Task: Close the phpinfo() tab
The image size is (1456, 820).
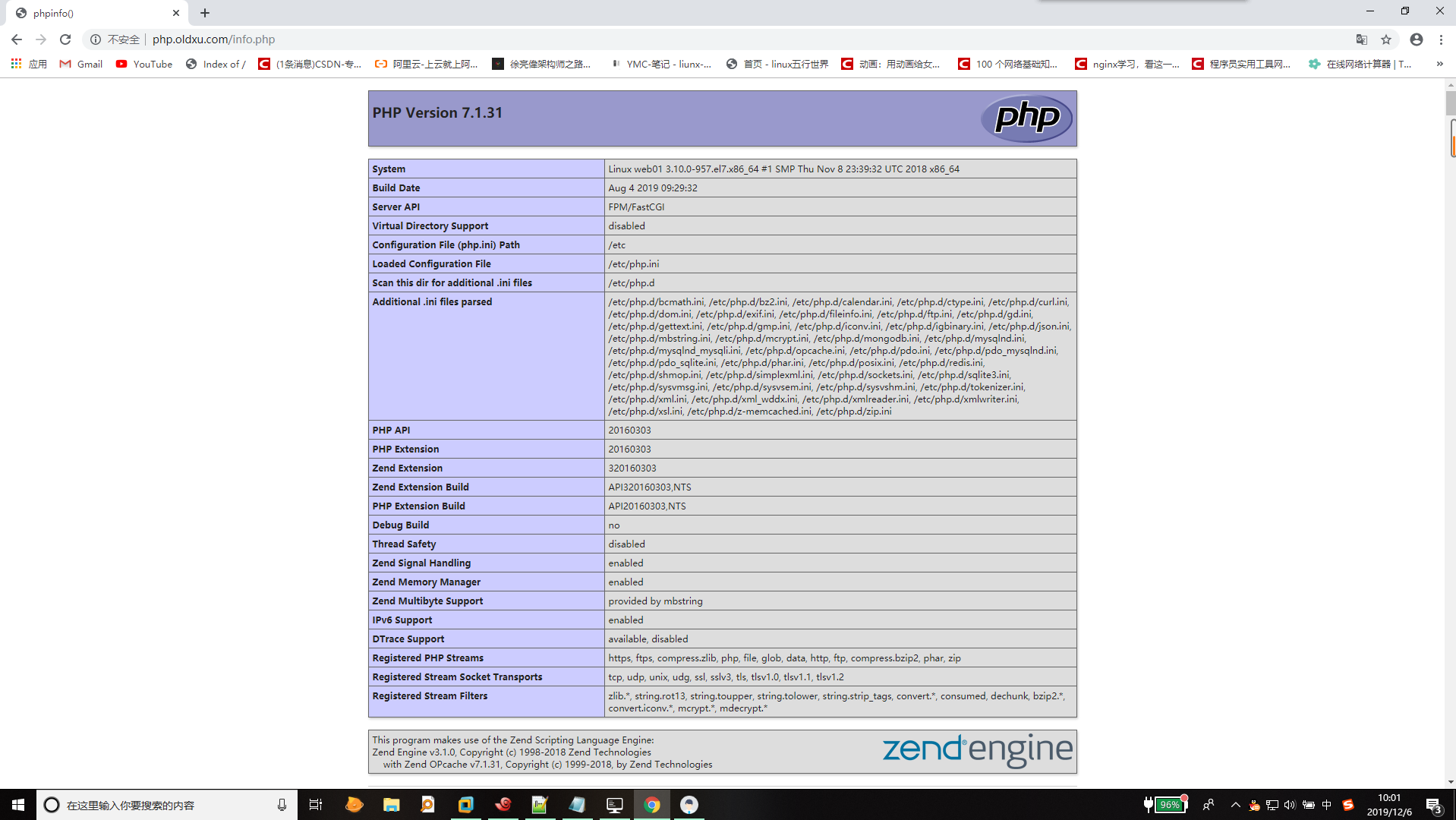Action: click(x=176, y=13)
